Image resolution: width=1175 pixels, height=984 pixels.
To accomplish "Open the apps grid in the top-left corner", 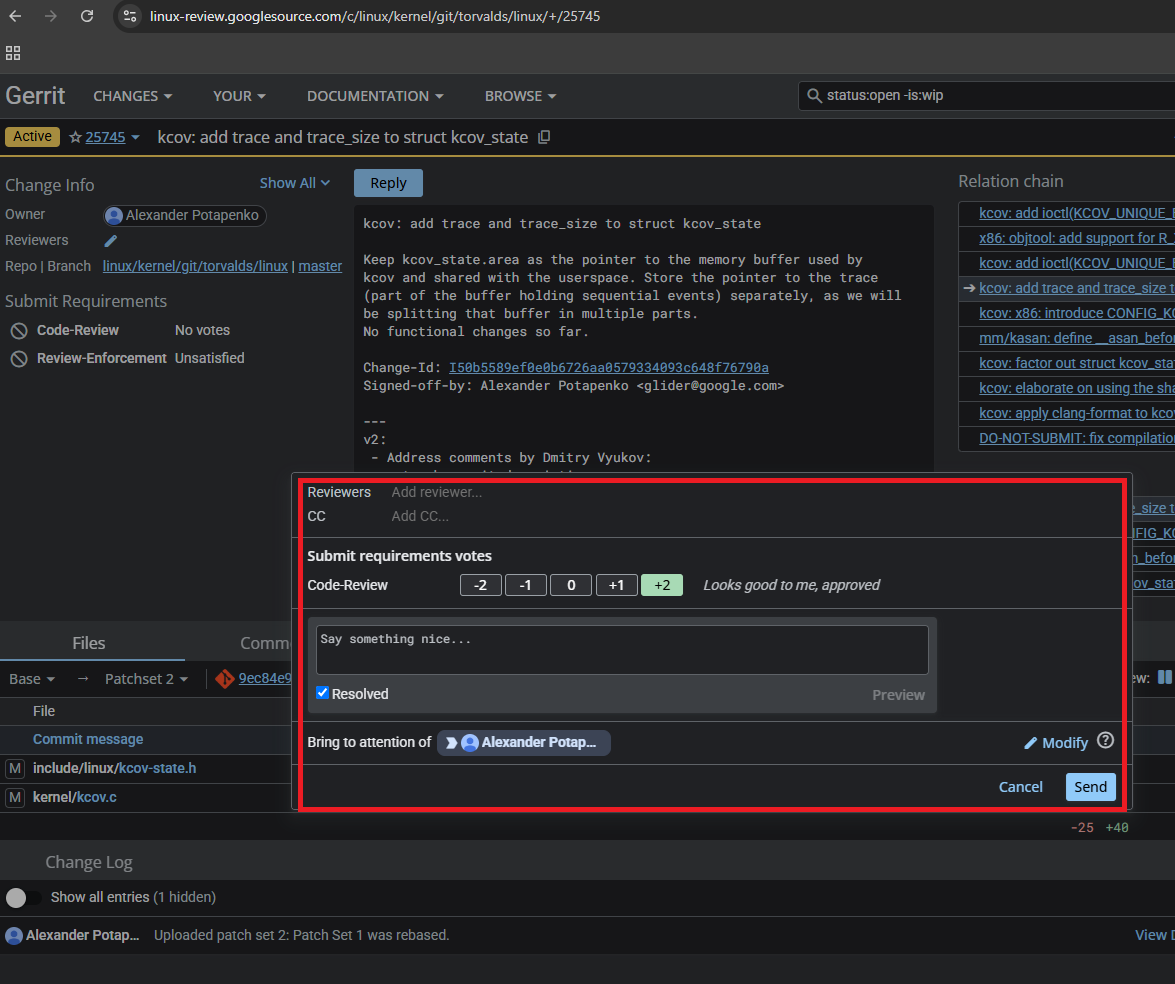I will click(13, 52).
